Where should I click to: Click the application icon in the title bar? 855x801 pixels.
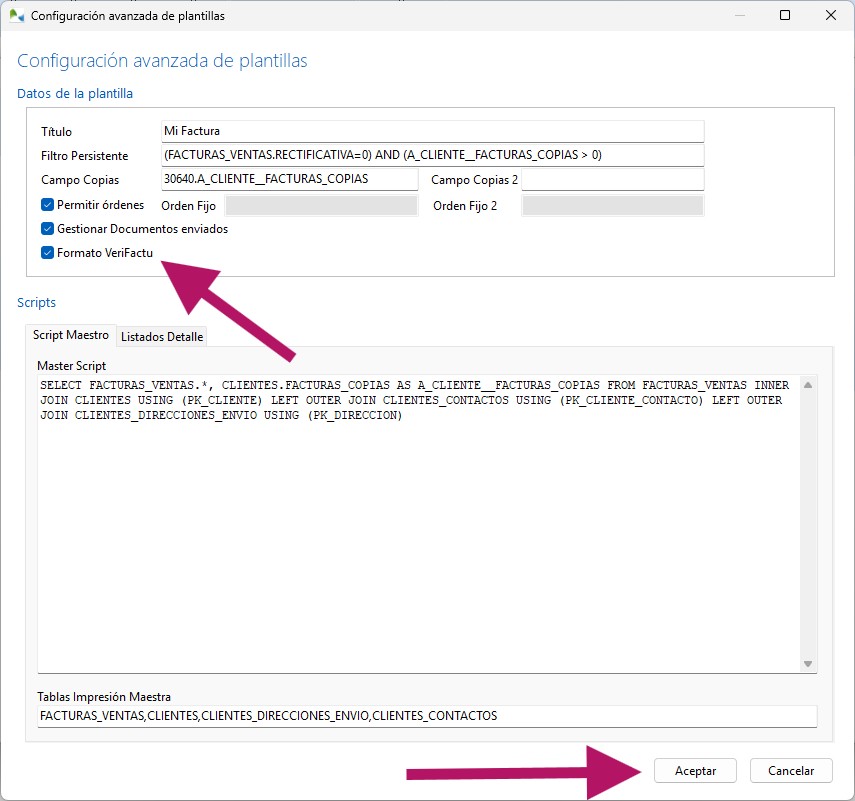pos(16,16)
